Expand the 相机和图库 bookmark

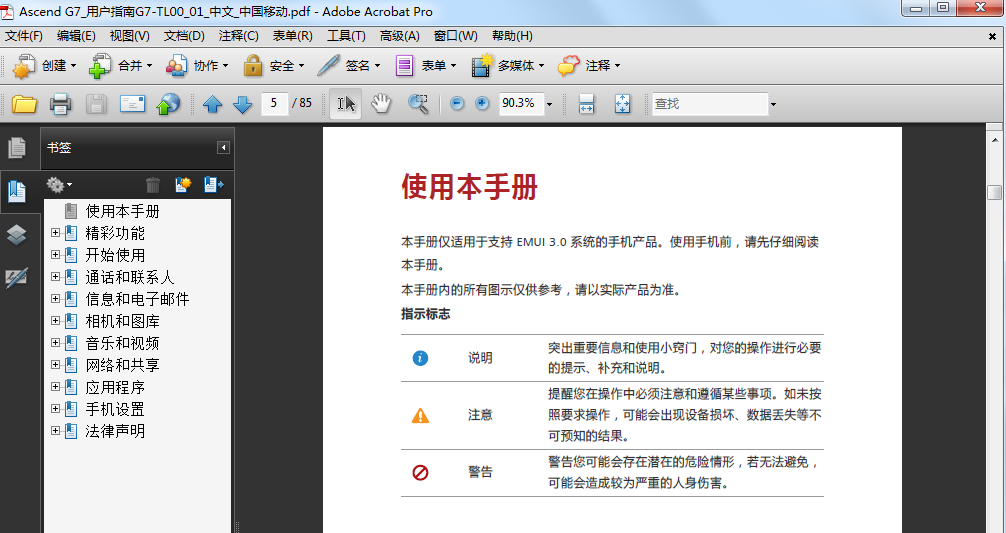56,320
